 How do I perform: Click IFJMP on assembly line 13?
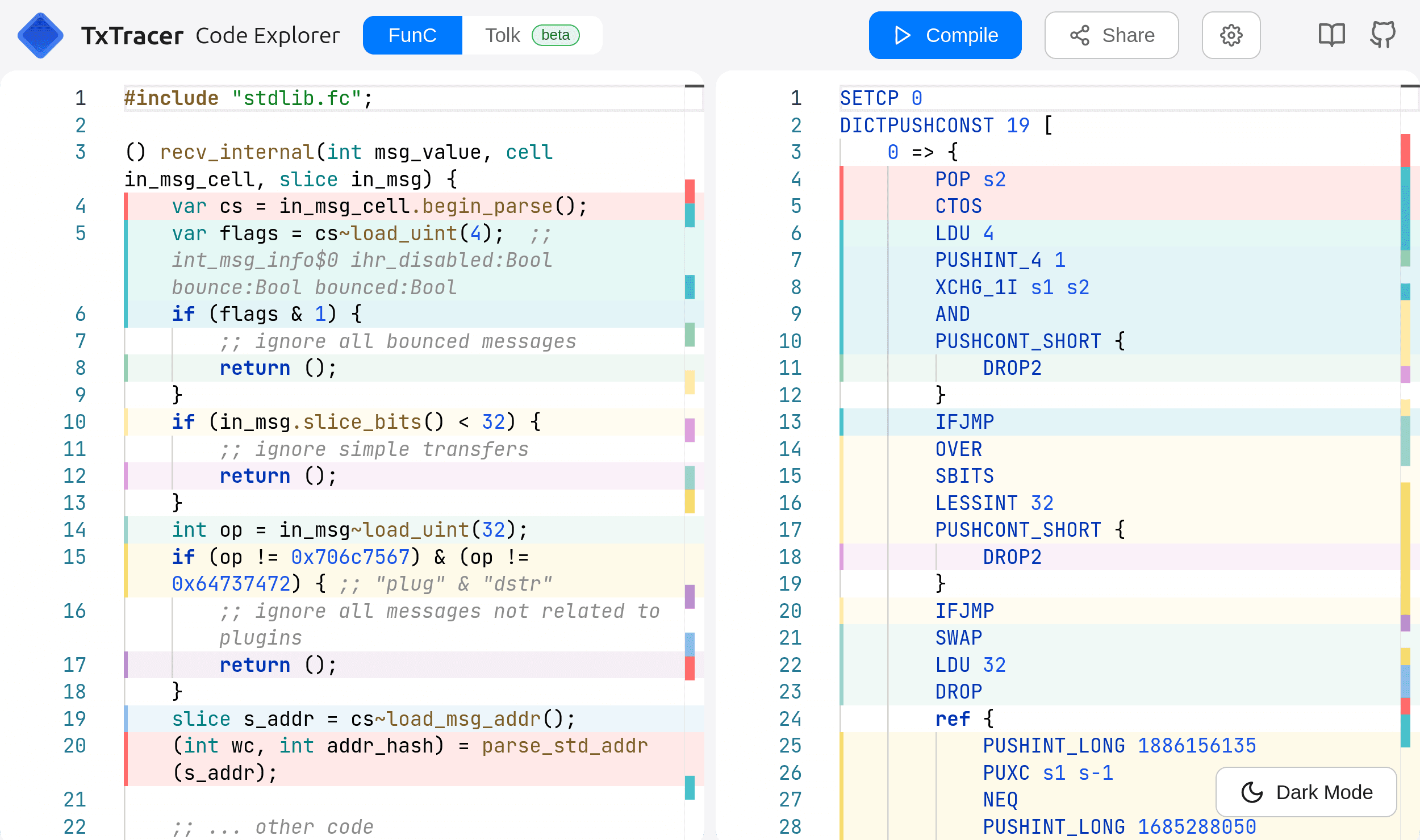[x=964, y=422]
